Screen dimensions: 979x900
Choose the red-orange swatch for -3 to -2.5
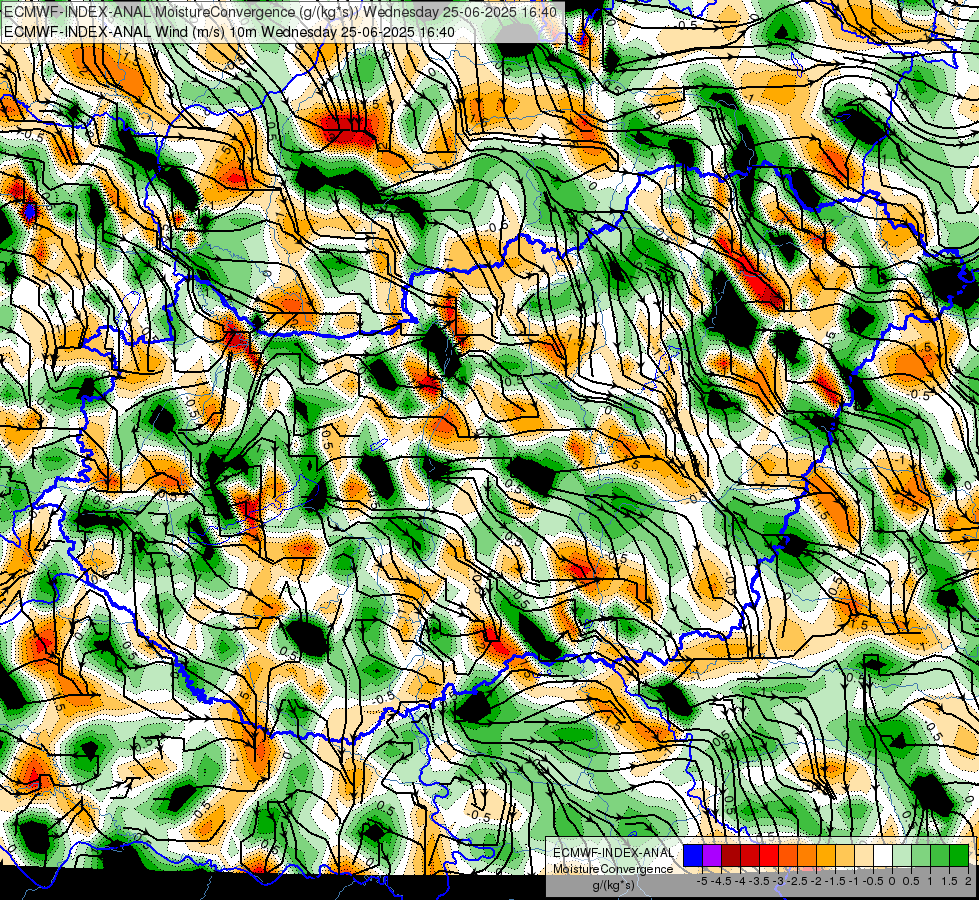pos(788,856)
